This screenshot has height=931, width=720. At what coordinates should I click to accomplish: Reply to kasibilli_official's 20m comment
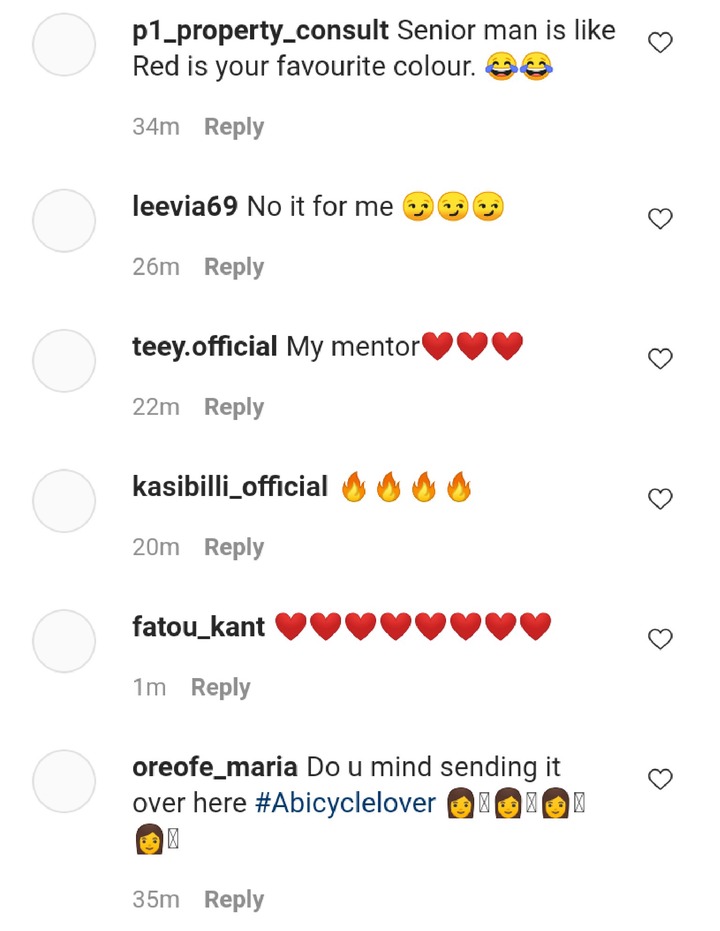[234, 547]
